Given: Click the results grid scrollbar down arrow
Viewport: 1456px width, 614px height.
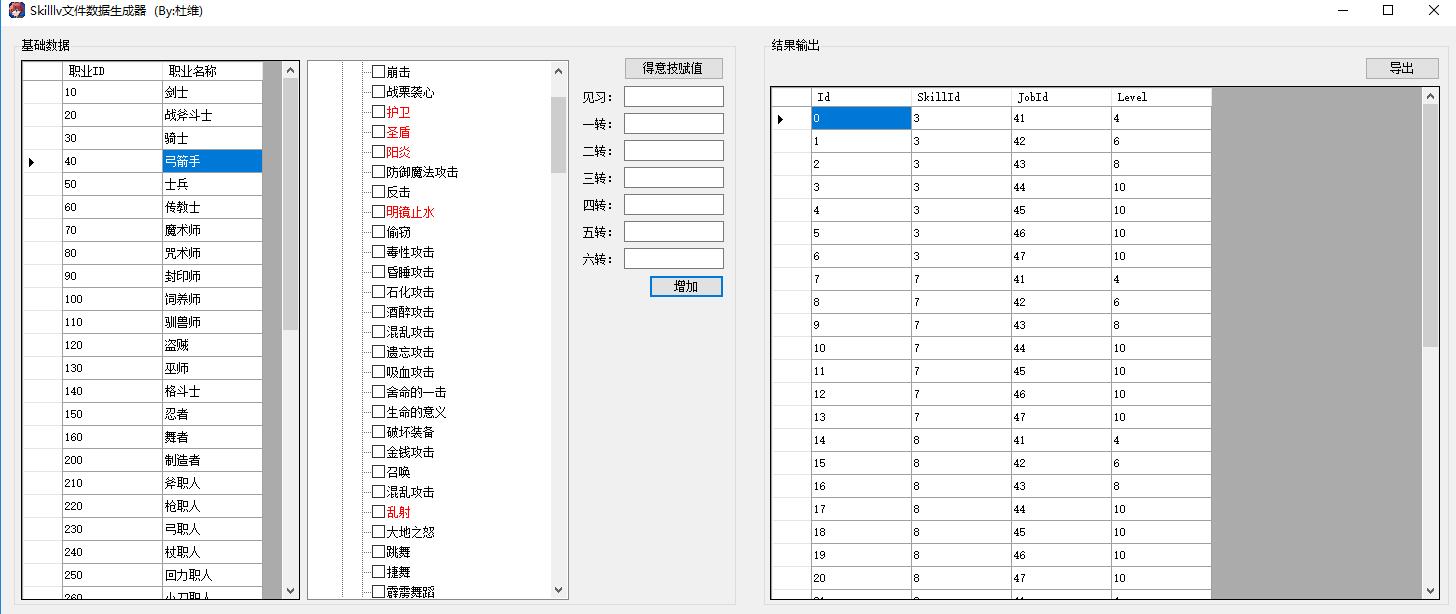Looking at the screenshot, I should (x=1430, y=590).
